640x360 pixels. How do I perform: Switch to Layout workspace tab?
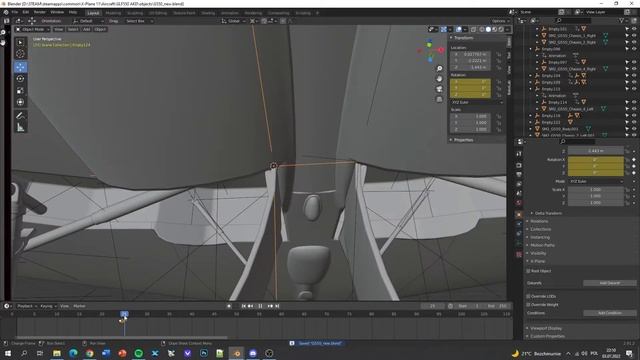93,13
